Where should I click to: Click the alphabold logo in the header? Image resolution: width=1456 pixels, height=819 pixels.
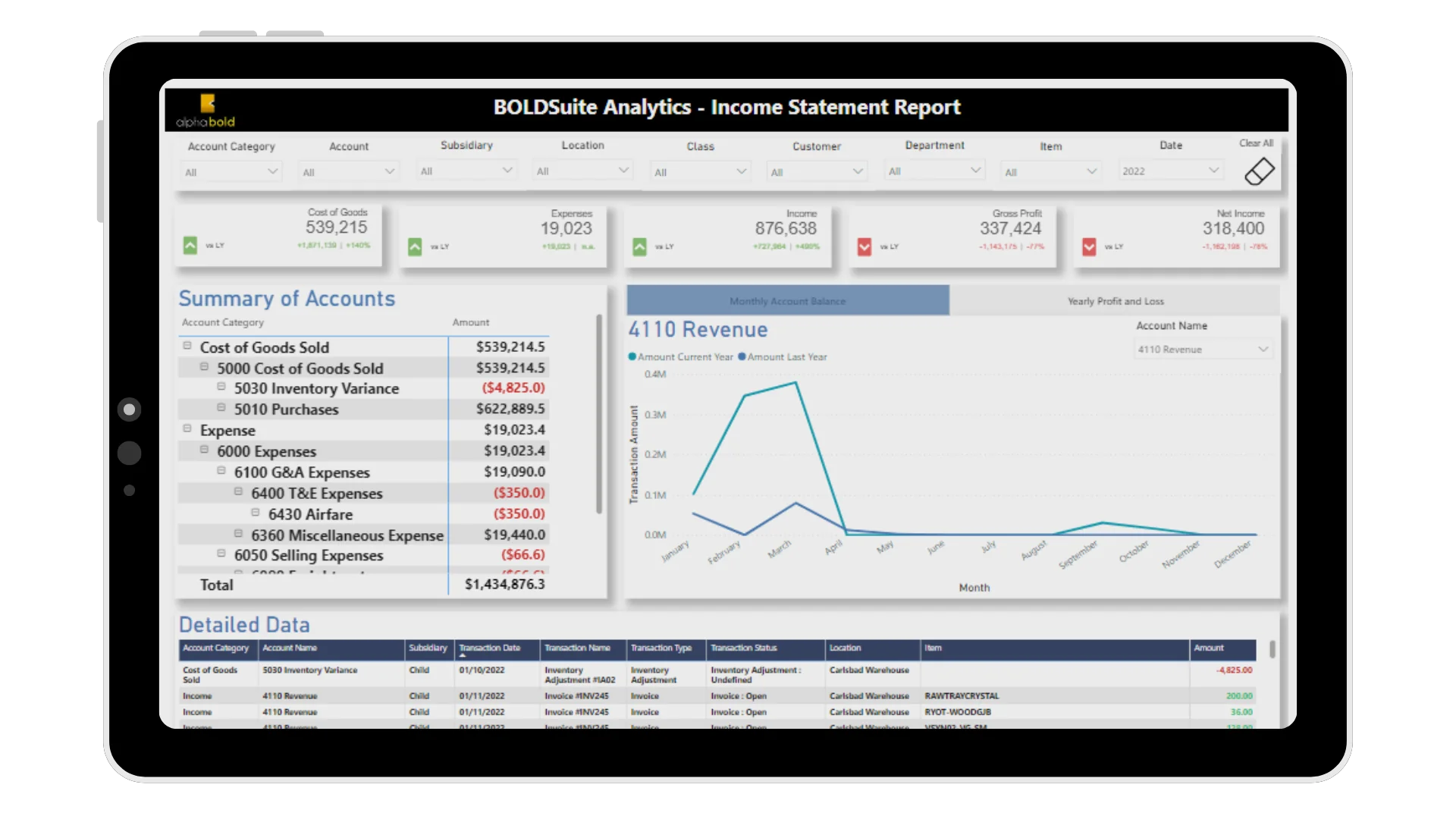click(x=206, y=111)
